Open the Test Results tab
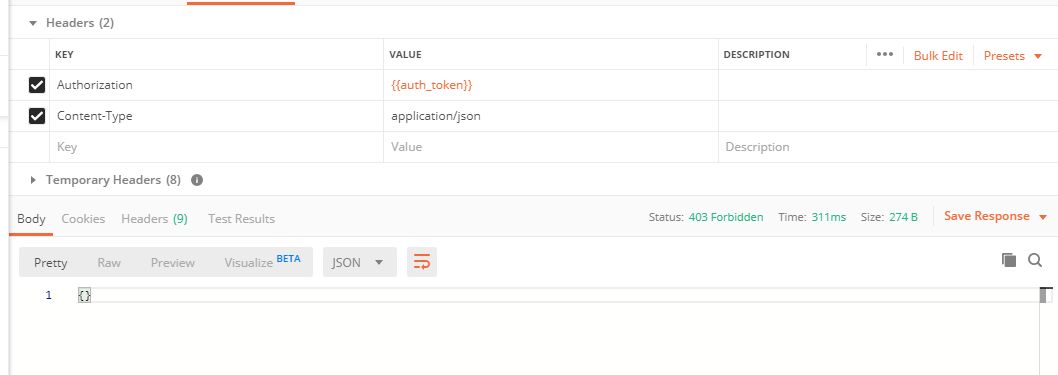This screenshot has width=1058, height=375. tap(242, 219)
